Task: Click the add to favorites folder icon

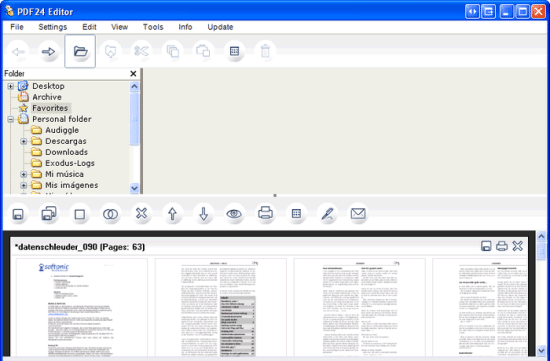Action: [x=111, y=52]
